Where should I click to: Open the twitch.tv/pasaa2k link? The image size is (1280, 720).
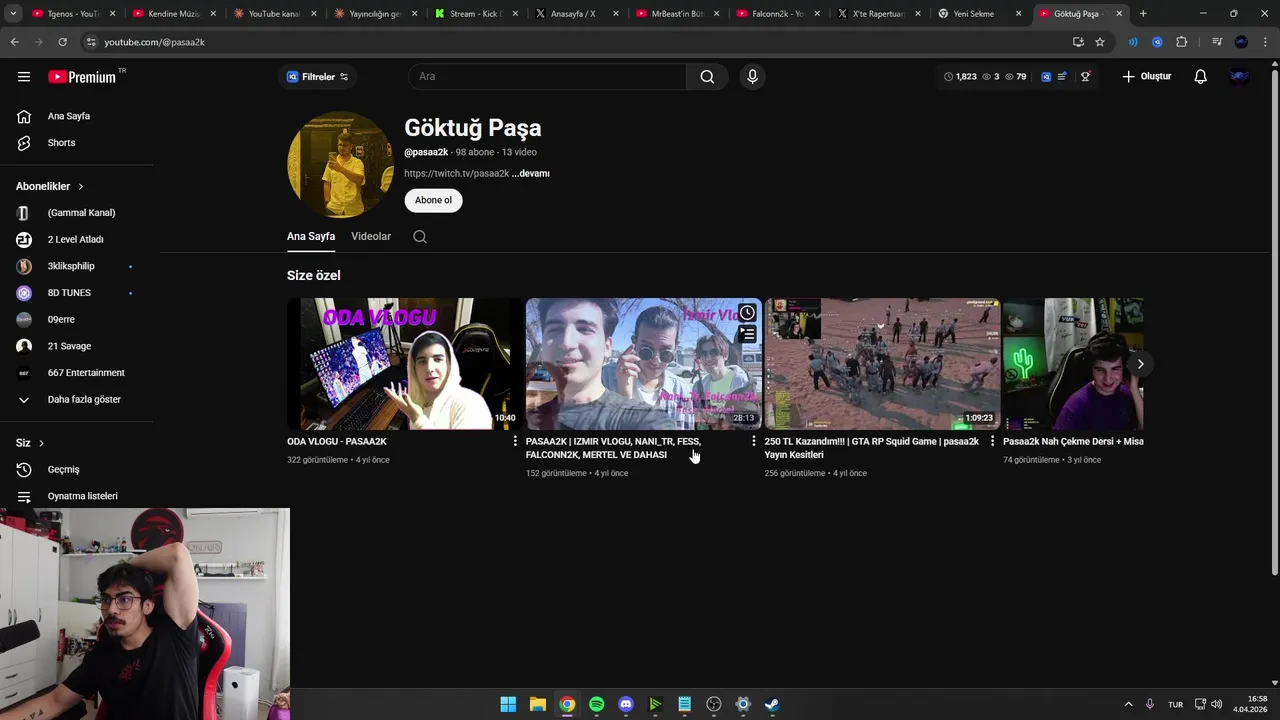point(457,173)
